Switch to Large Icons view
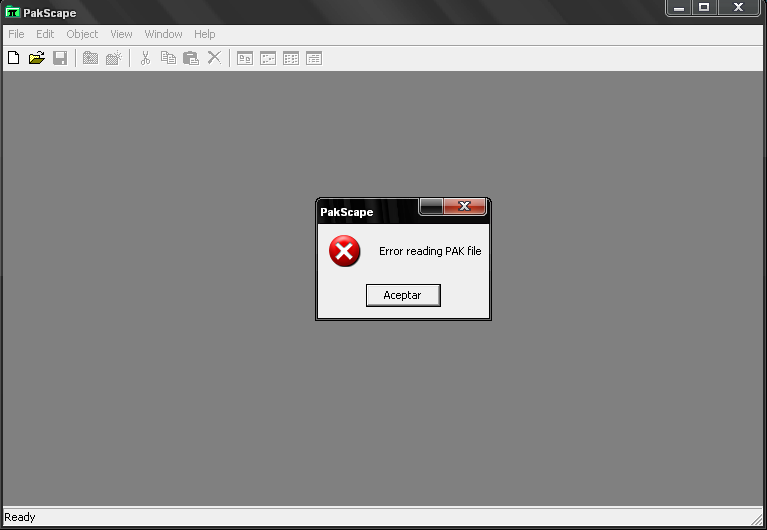The height and width of the screenshot is (530, 767). (245, 58)
